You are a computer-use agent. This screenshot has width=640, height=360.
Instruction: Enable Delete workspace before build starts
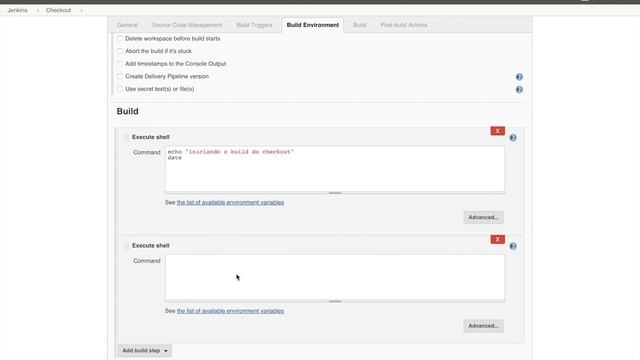click(x=120, y=38)
